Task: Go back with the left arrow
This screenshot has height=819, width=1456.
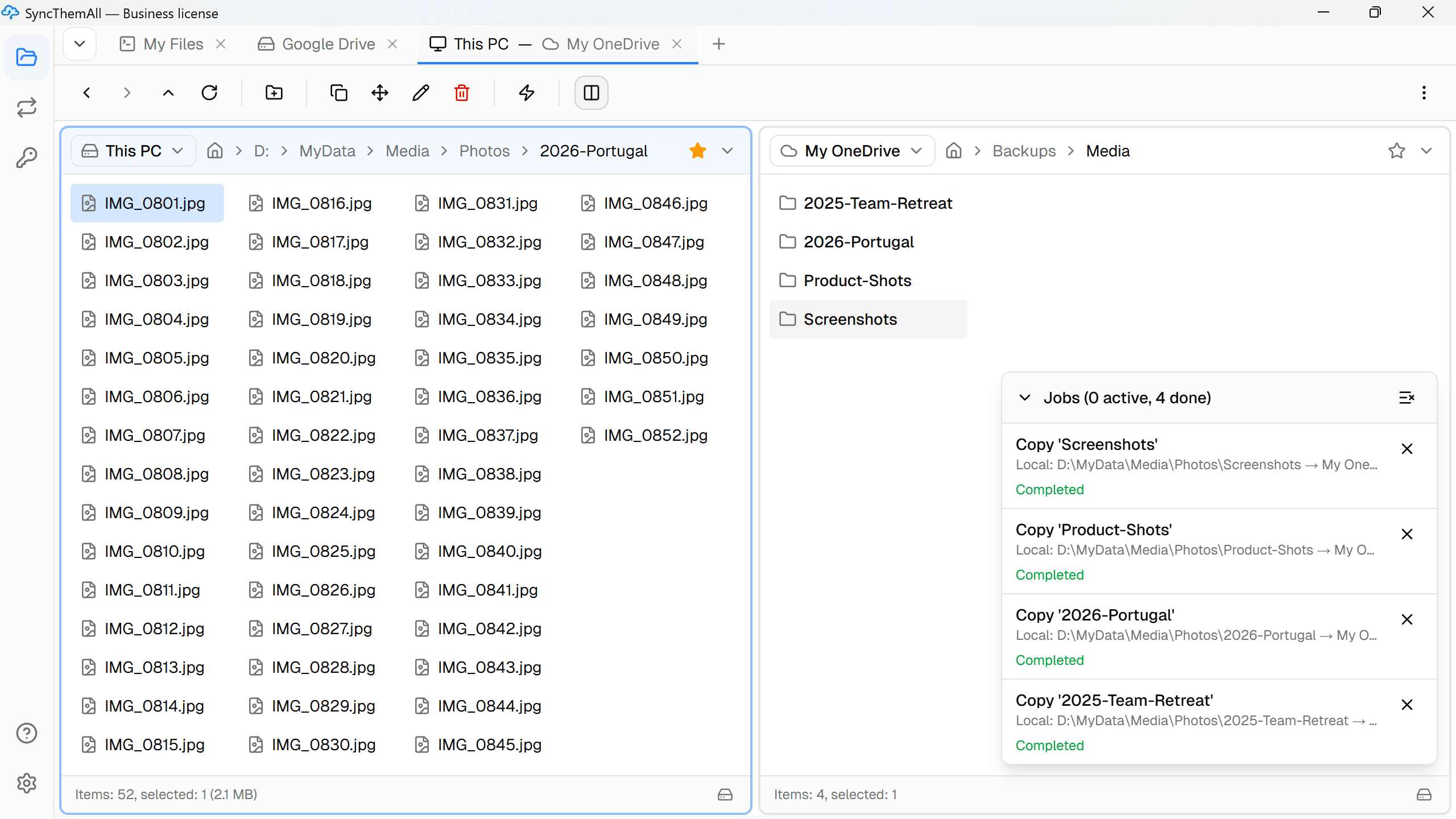Action: pyautogui.click(x=87, y=93)
